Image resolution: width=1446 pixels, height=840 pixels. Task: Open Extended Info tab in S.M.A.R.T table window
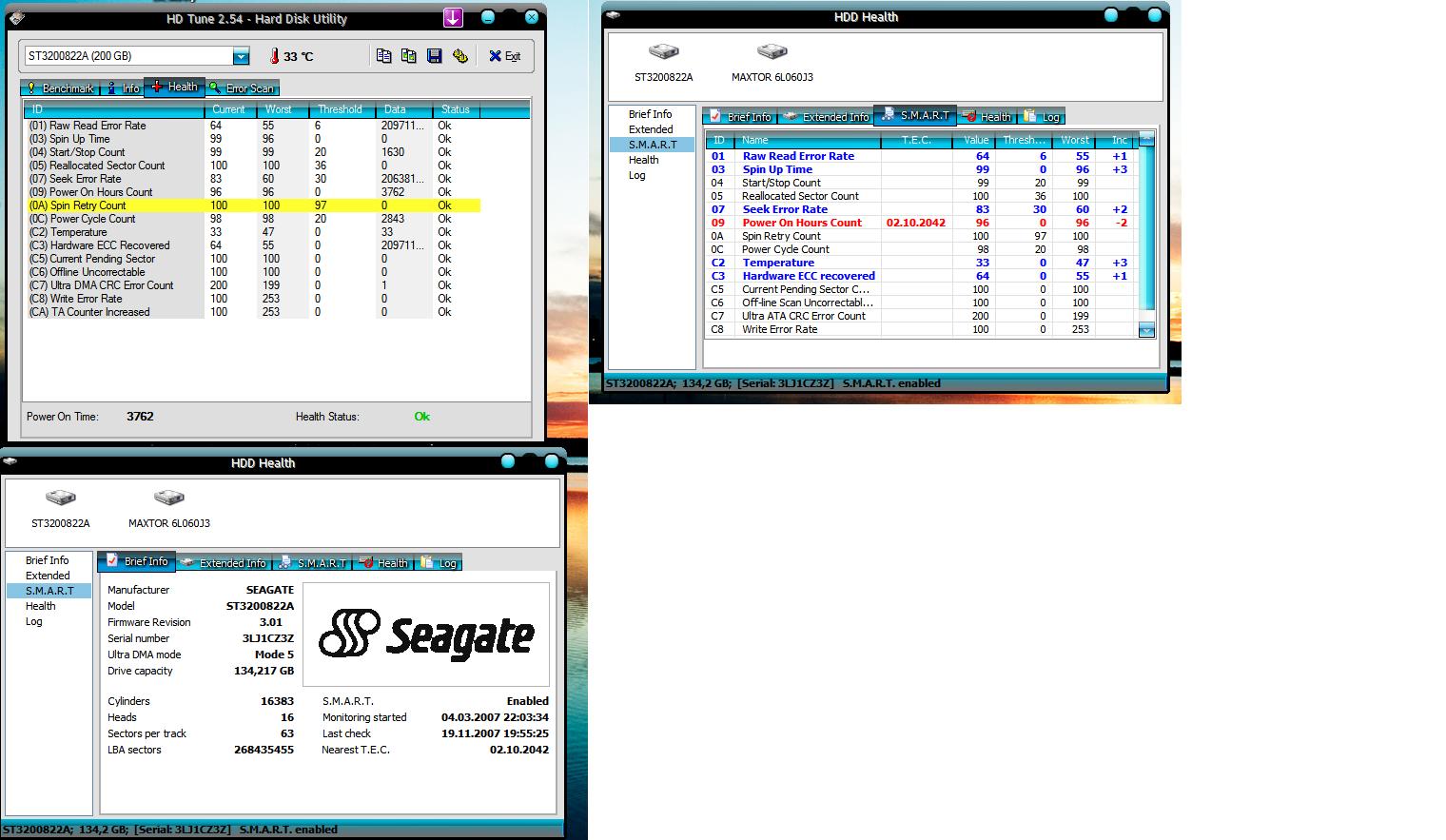(x=826, y=116)
